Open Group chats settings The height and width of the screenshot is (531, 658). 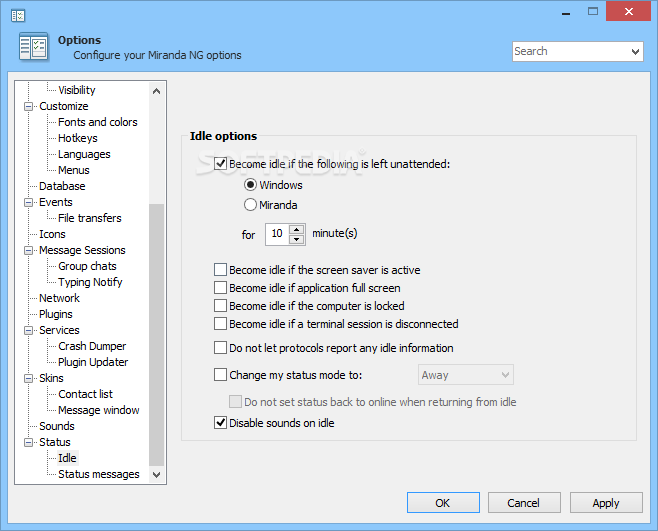[87, 266]
